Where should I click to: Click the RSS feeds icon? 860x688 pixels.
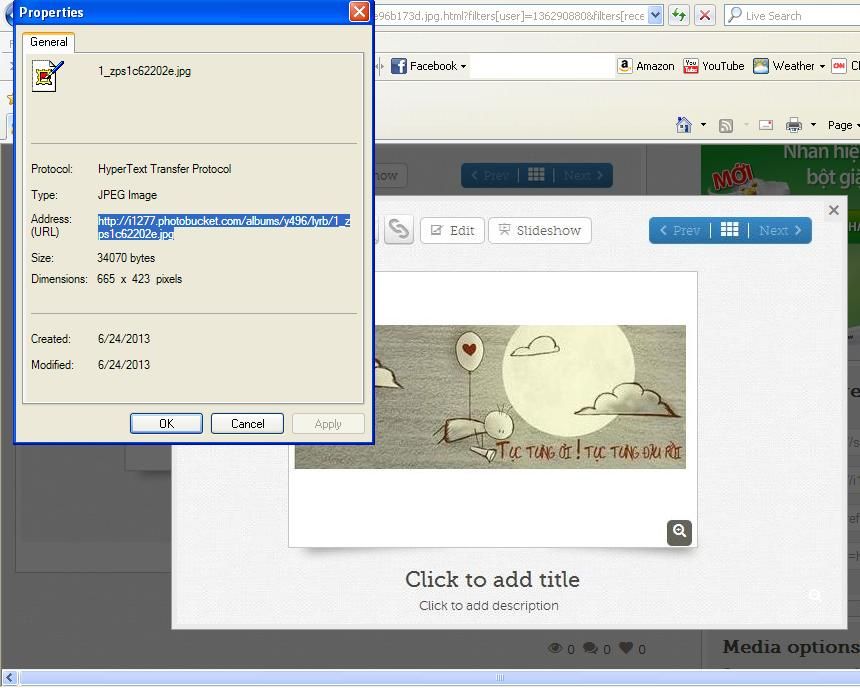tap(726, 126)
